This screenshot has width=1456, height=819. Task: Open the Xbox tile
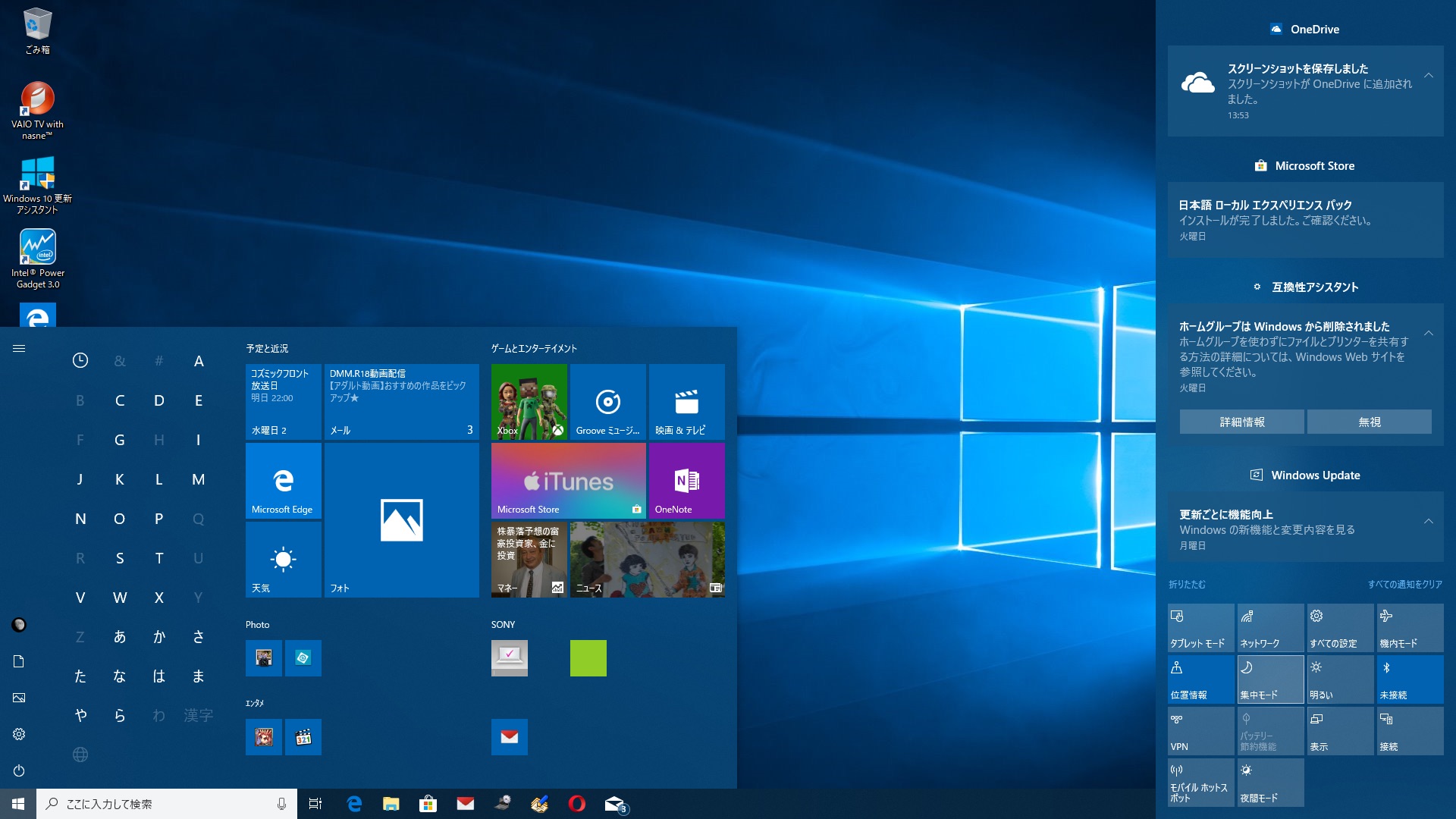tap(529, 402)
